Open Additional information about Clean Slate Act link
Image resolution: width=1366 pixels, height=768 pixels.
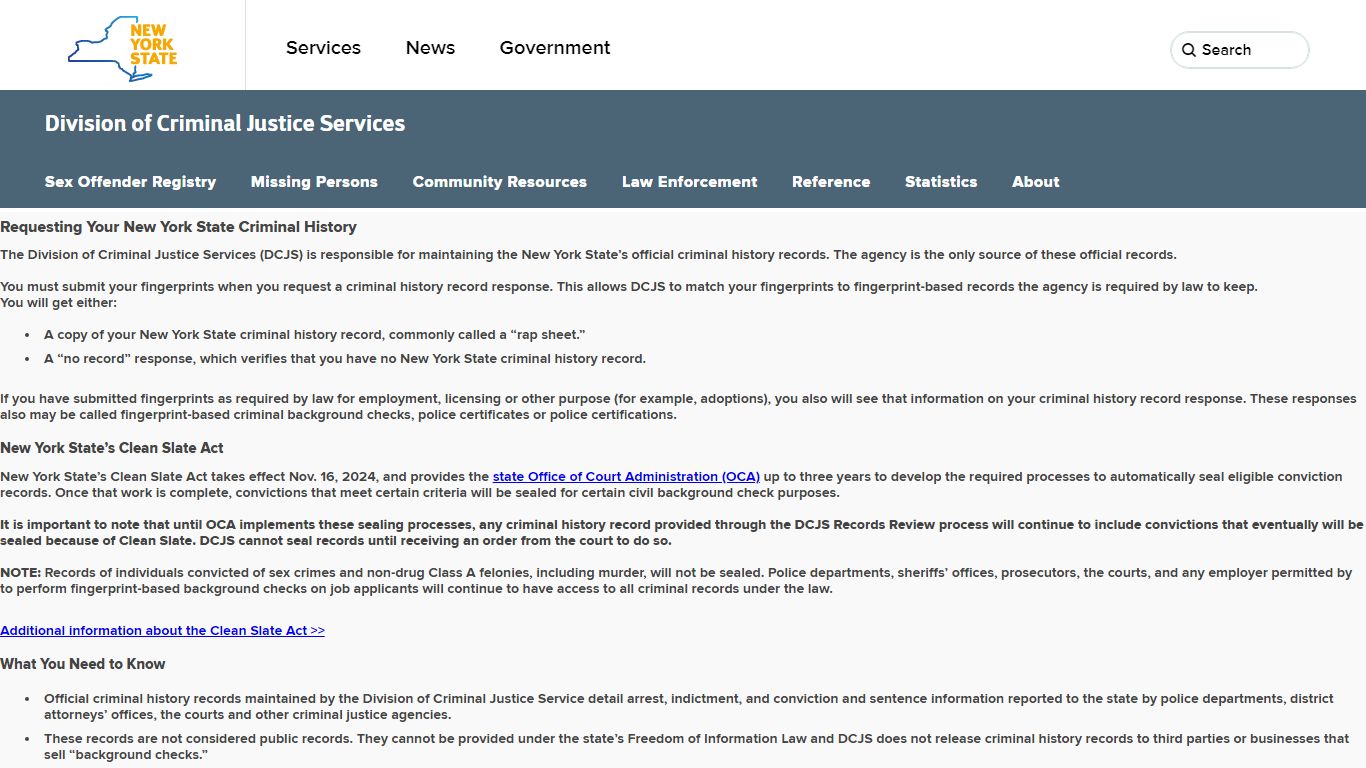click(162, 631)
